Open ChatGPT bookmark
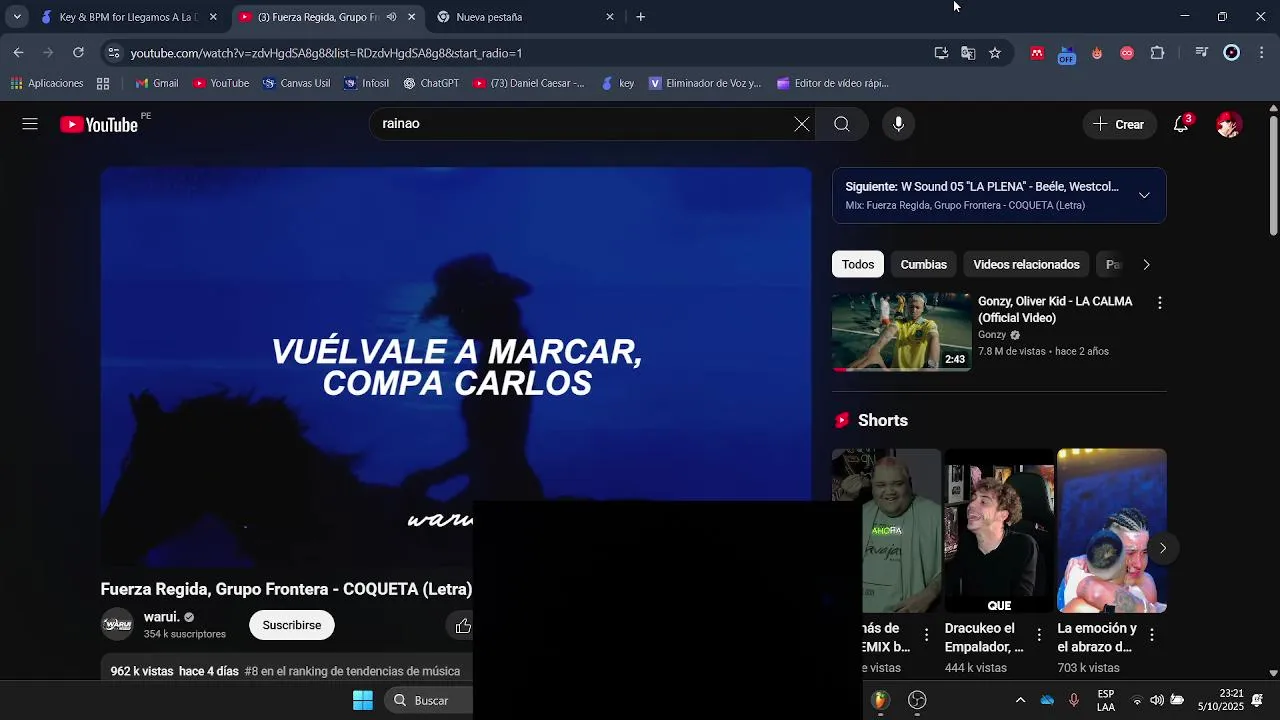Screen dimensions: 1280x720 coord(431,83)
